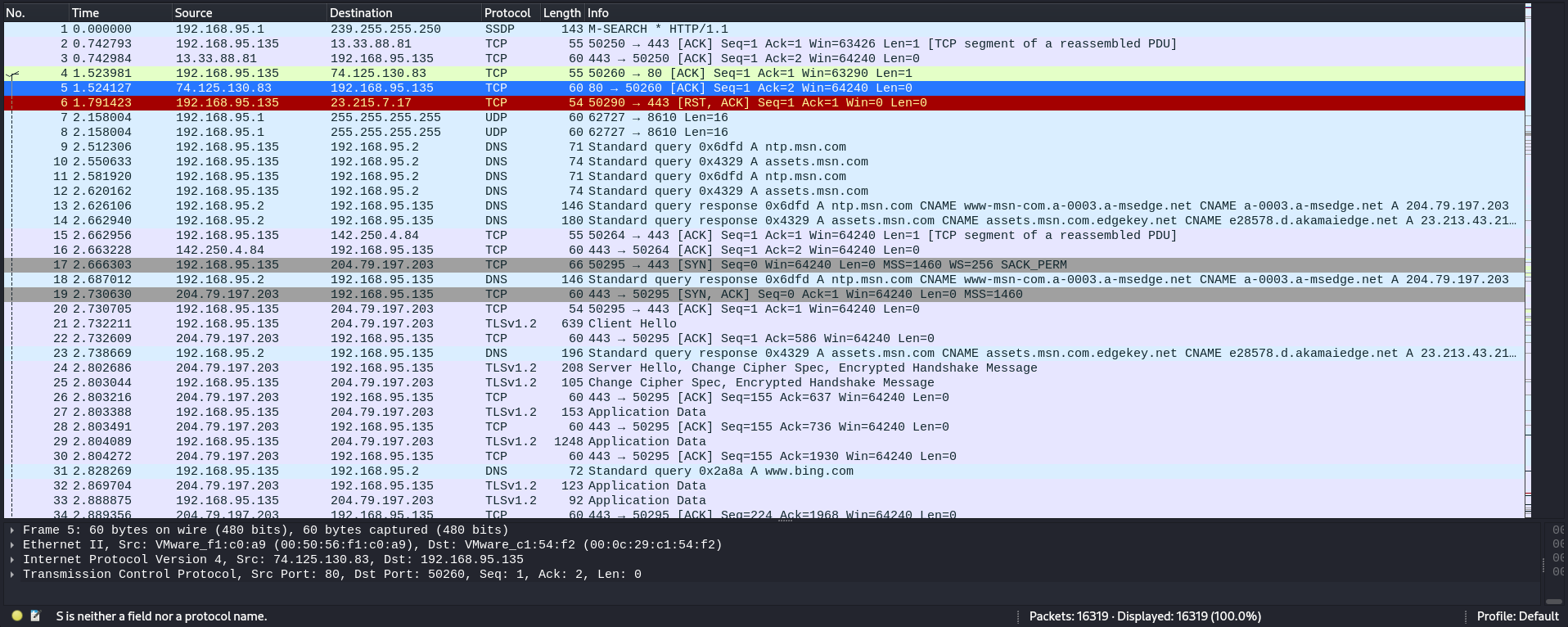This screenshot has height=627, width=1568.
Task: Select packet 3 from 13.33.88.81
Action: [x=764, y=58]
